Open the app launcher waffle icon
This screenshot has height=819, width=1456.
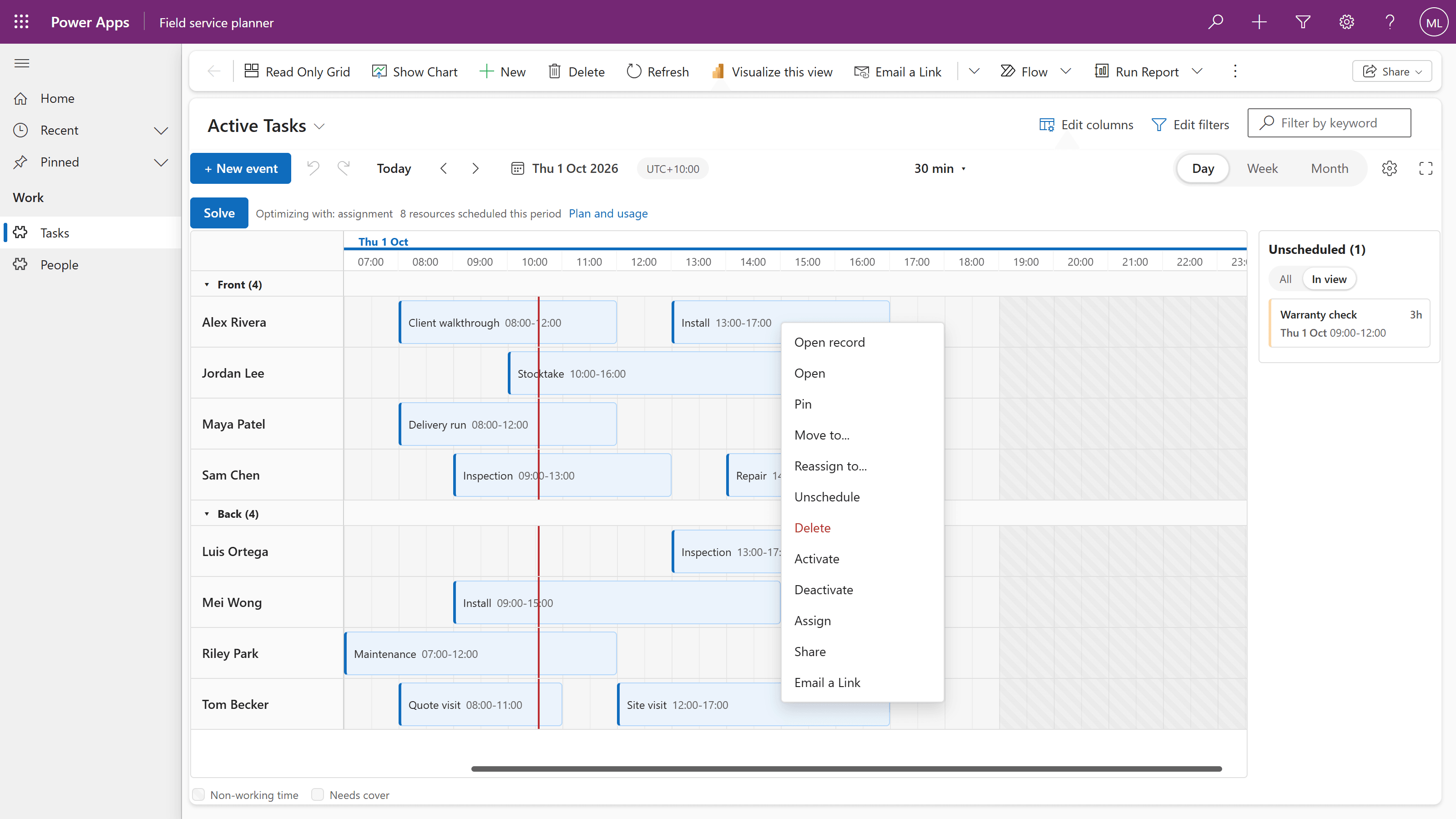(x=21, y=22)
